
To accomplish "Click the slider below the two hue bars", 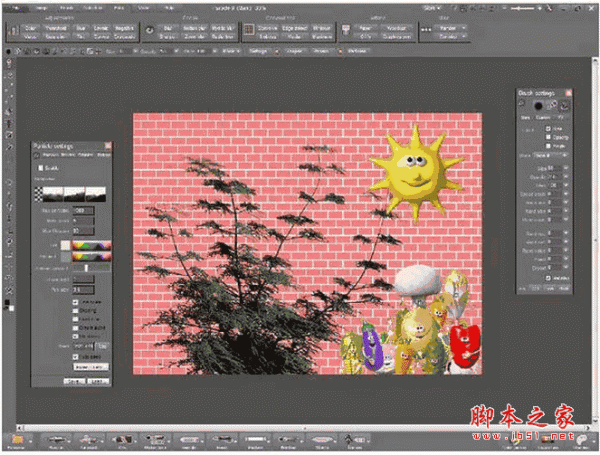I will coord(92,268).
